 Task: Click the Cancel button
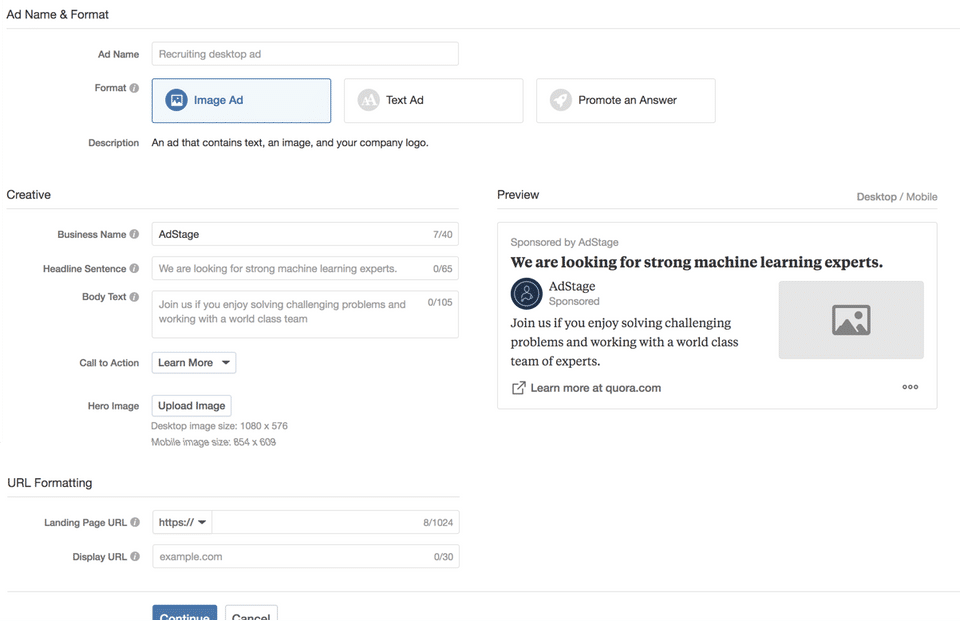[251, 615]
